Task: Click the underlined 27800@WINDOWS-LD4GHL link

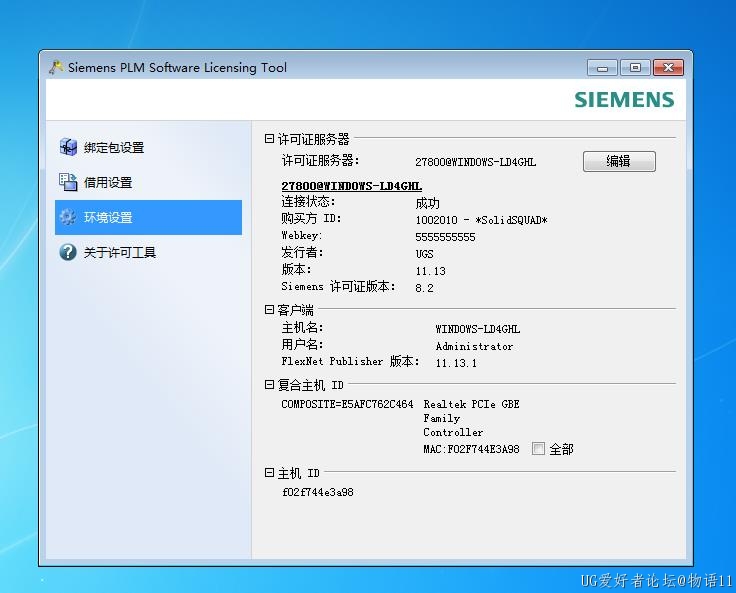Action: pos(352,186)
